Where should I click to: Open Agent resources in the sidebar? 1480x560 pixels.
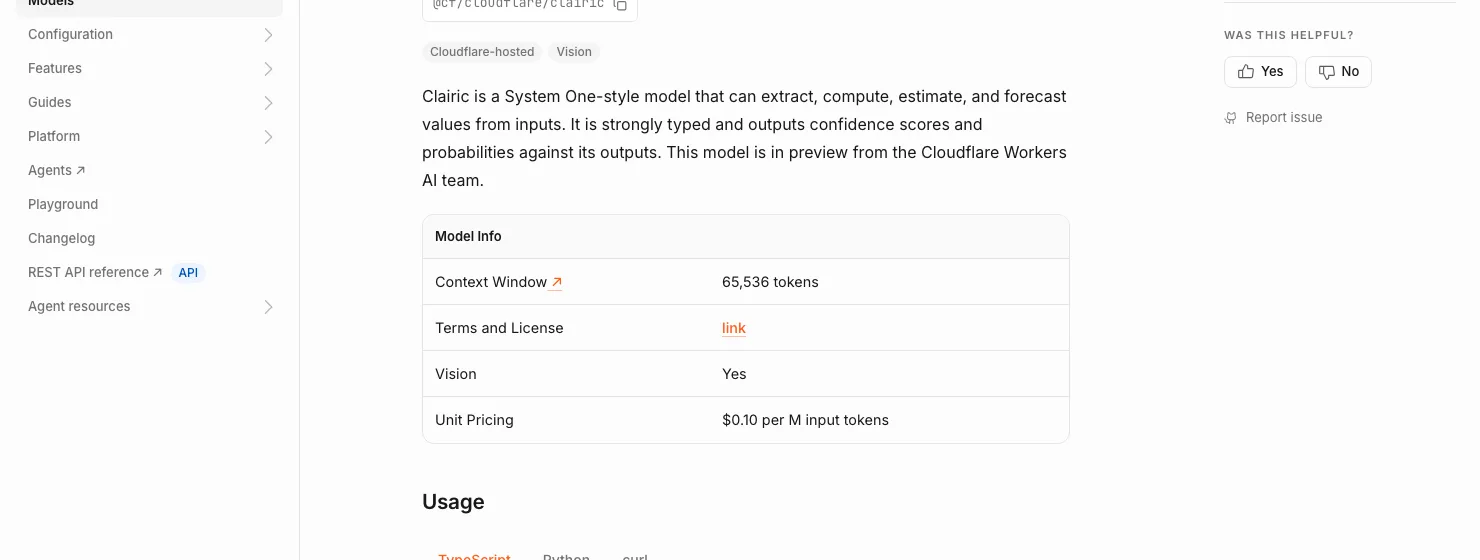[x=79, y=307]
